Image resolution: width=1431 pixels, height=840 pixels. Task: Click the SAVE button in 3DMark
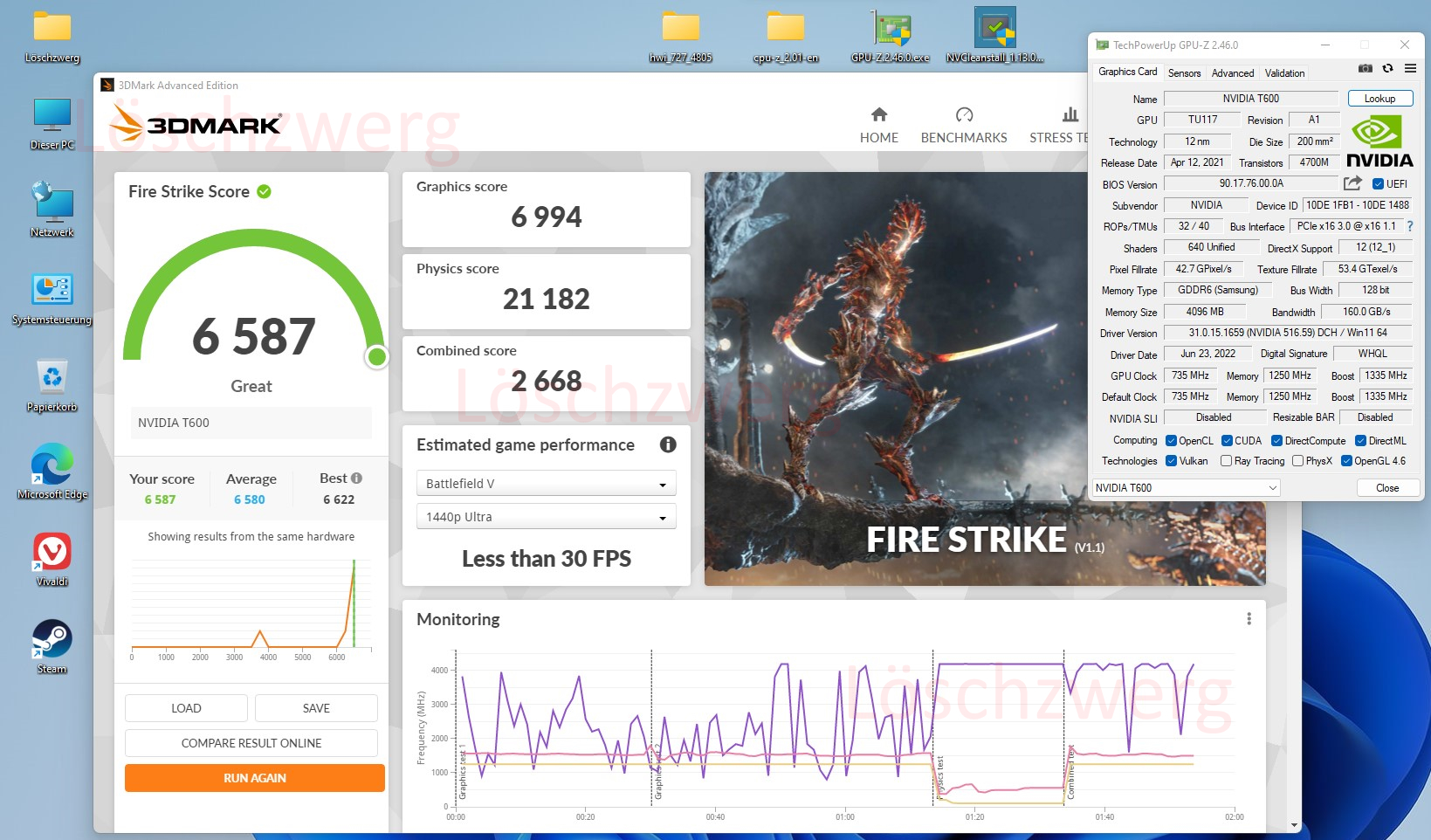[316, 708]
